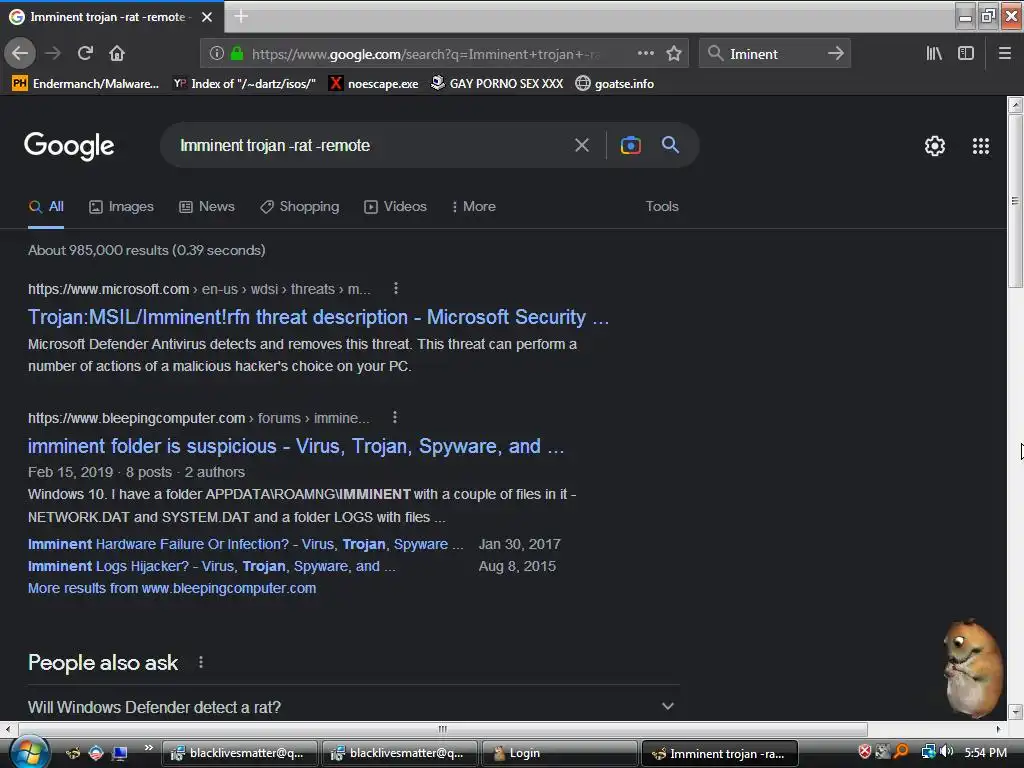Switch to the Login taskbar window

(559, 753)
